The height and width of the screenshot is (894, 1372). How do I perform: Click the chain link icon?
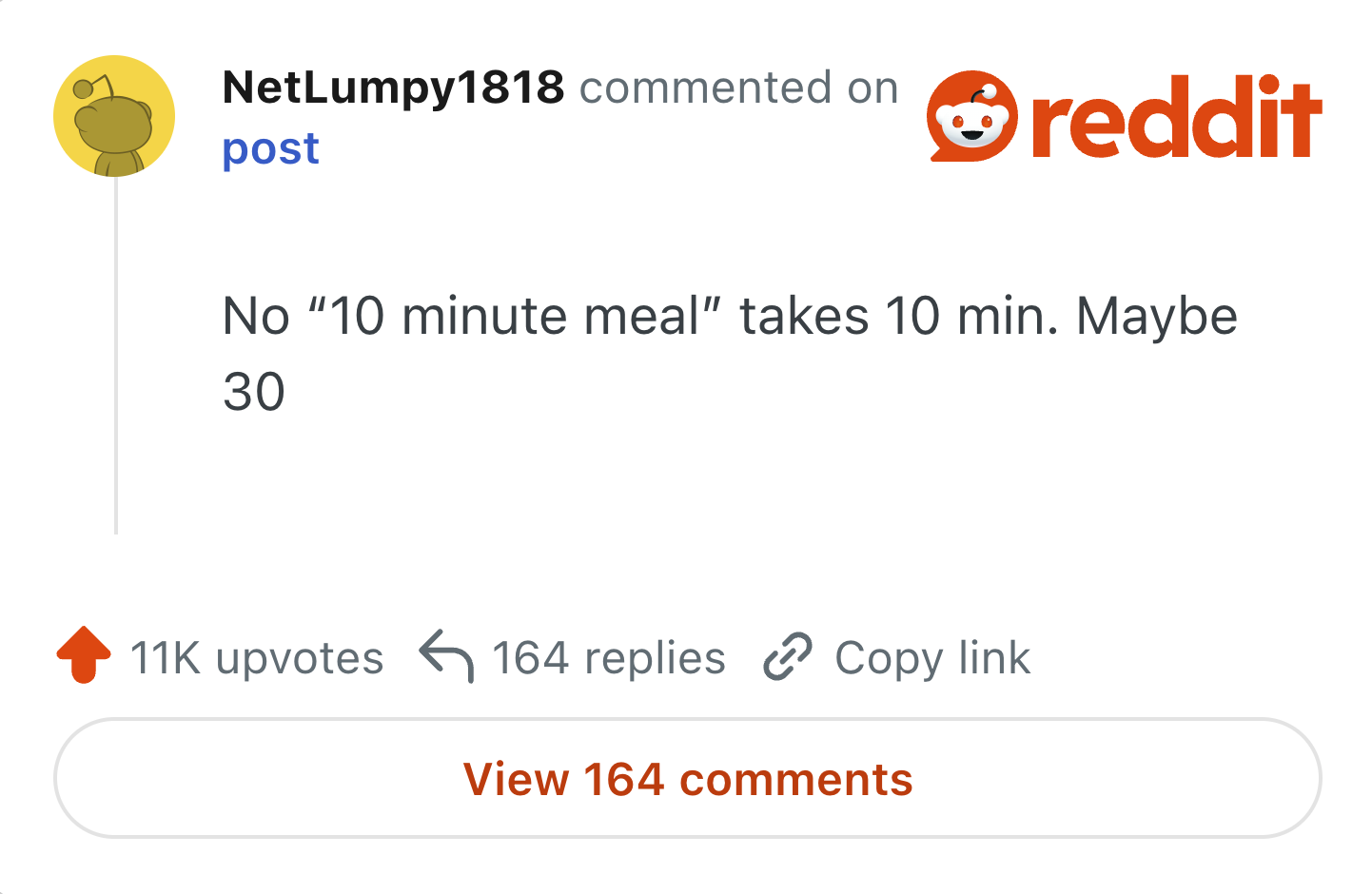click(x=788, y=656)
